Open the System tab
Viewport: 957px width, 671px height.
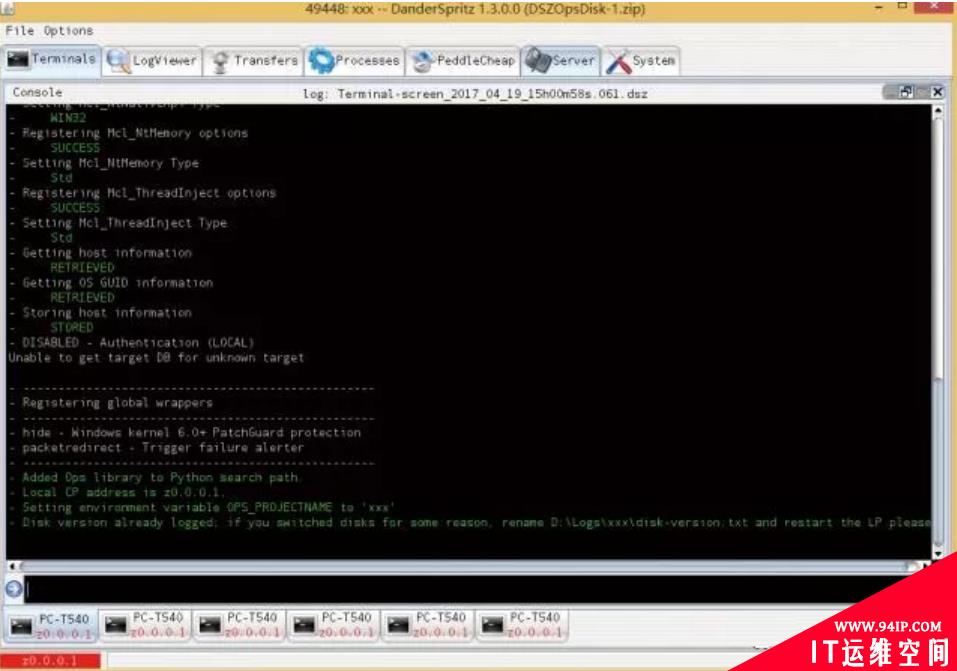pos(641,61)
